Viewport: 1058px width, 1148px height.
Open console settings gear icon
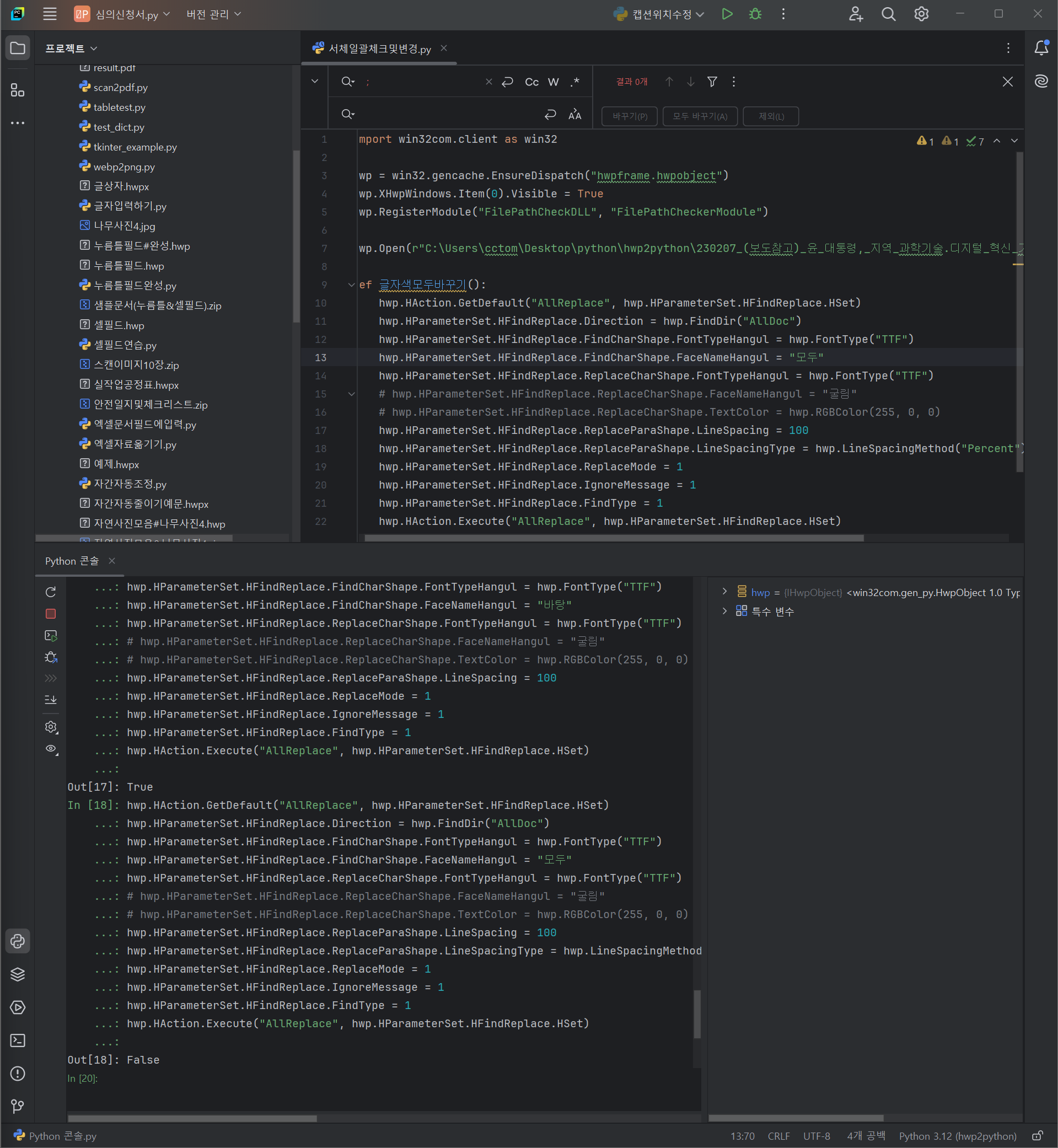click(x=51, y=727)
